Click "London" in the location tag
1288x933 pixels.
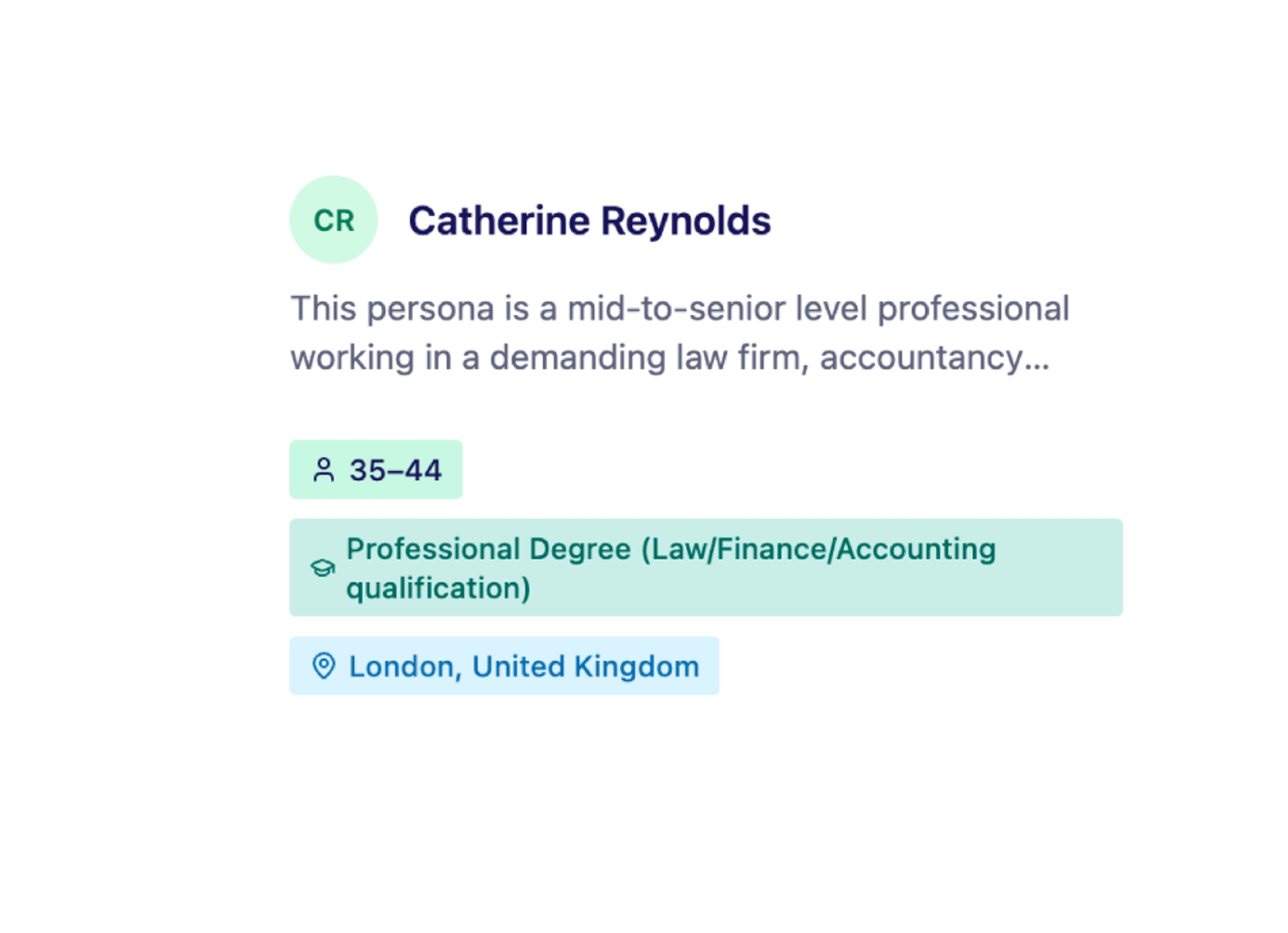pyautogui.click(x=403, y=666)
